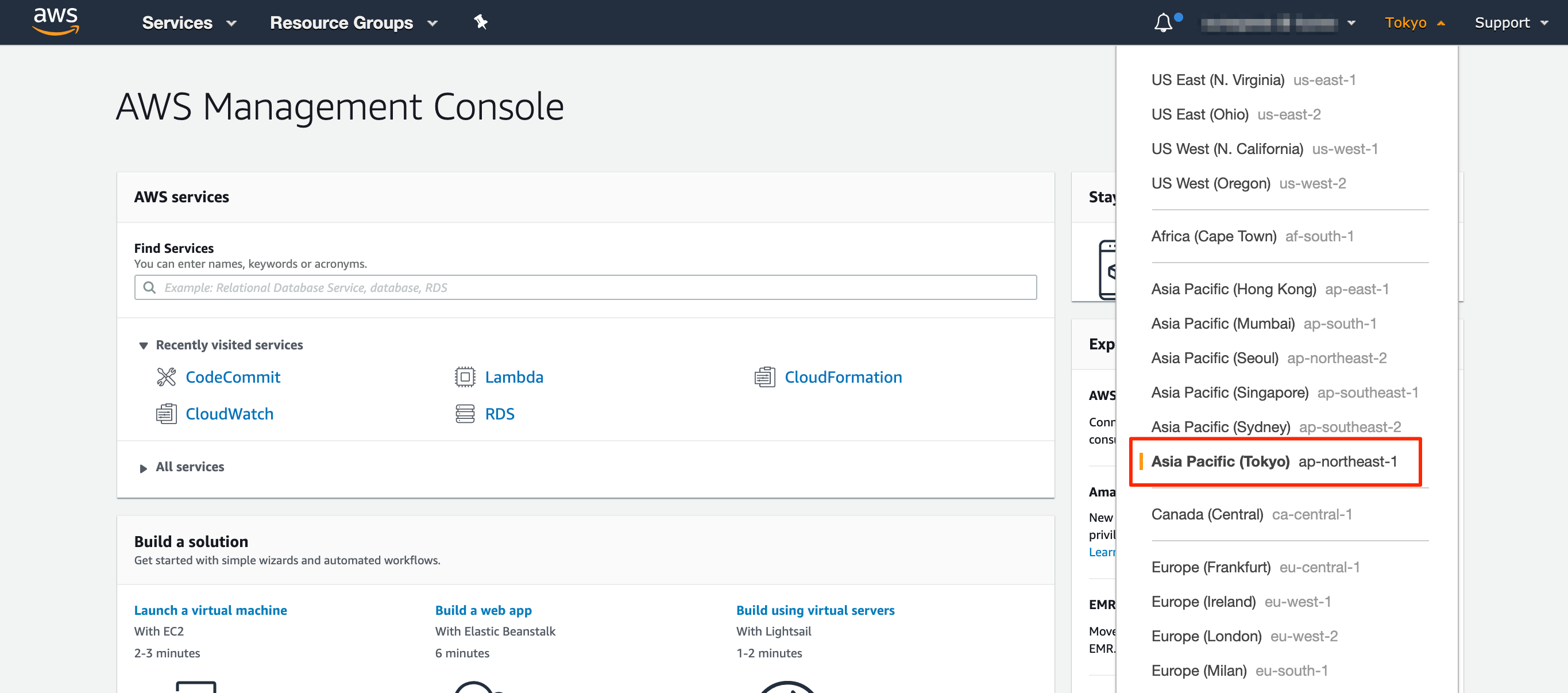Open the CodeCommit service link
1568x693 pixels.
point(233,377)
